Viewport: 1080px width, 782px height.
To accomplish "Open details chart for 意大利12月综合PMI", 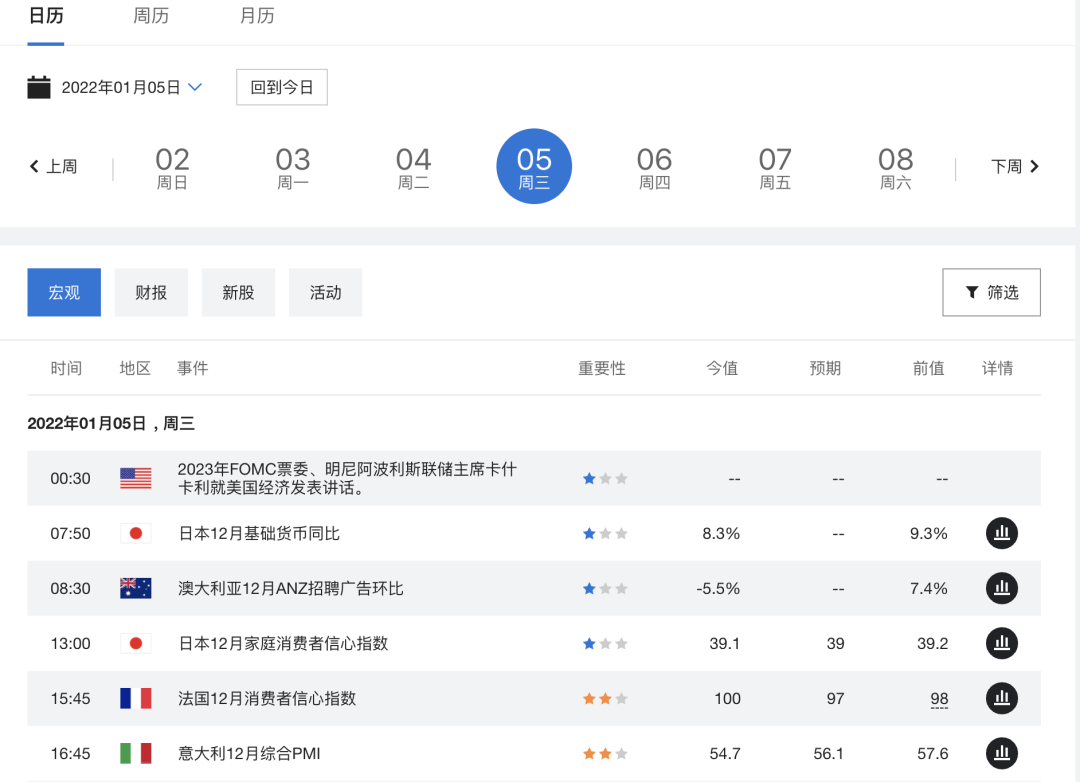I will (1002, 753).
